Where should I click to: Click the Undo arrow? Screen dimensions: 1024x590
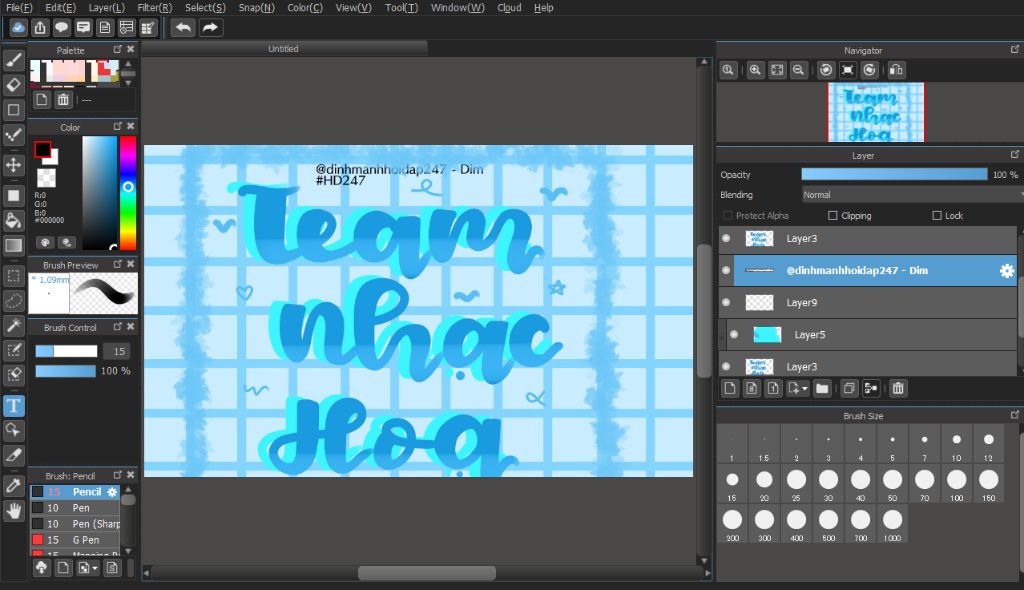pos(184,27)
